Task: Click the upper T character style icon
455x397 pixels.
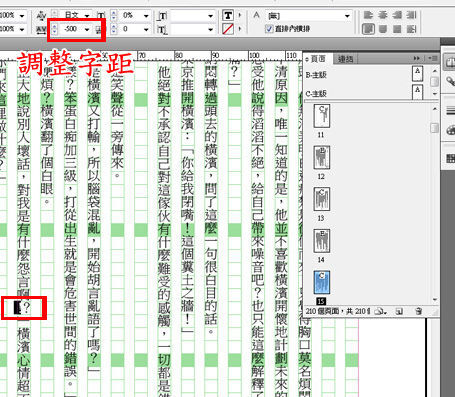Action: pos(162,16)
